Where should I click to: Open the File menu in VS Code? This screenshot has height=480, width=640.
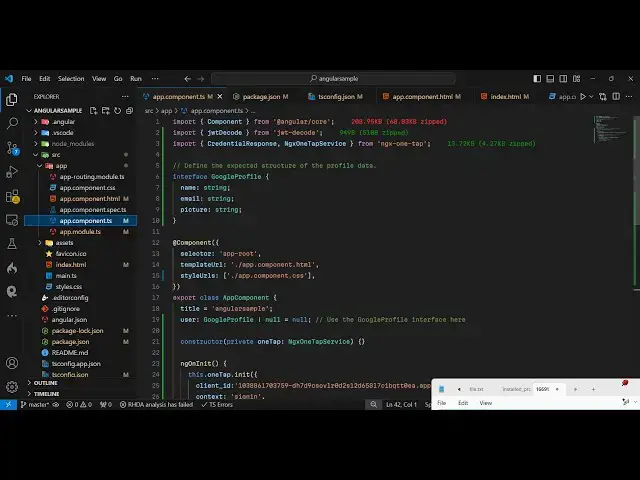point(26,79)
